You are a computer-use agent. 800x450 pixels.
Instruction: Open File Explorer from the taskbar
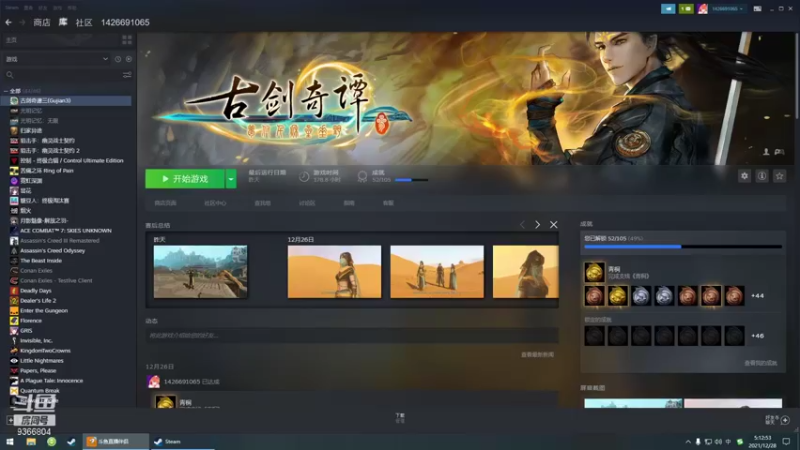click(31, 441)
